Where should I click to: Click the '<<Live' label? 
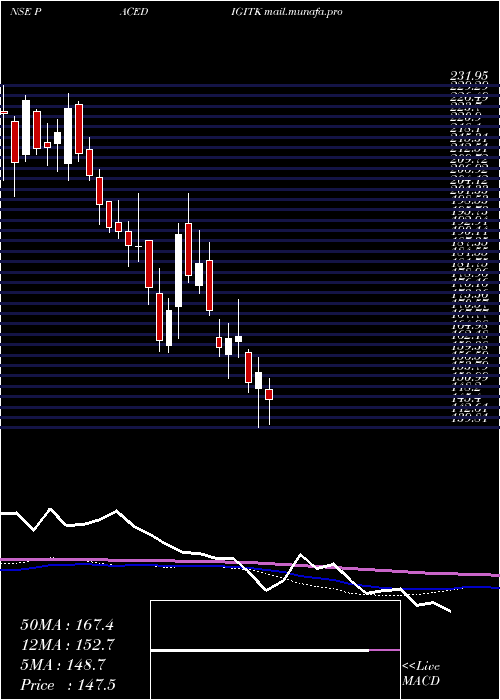coord(421,667)
